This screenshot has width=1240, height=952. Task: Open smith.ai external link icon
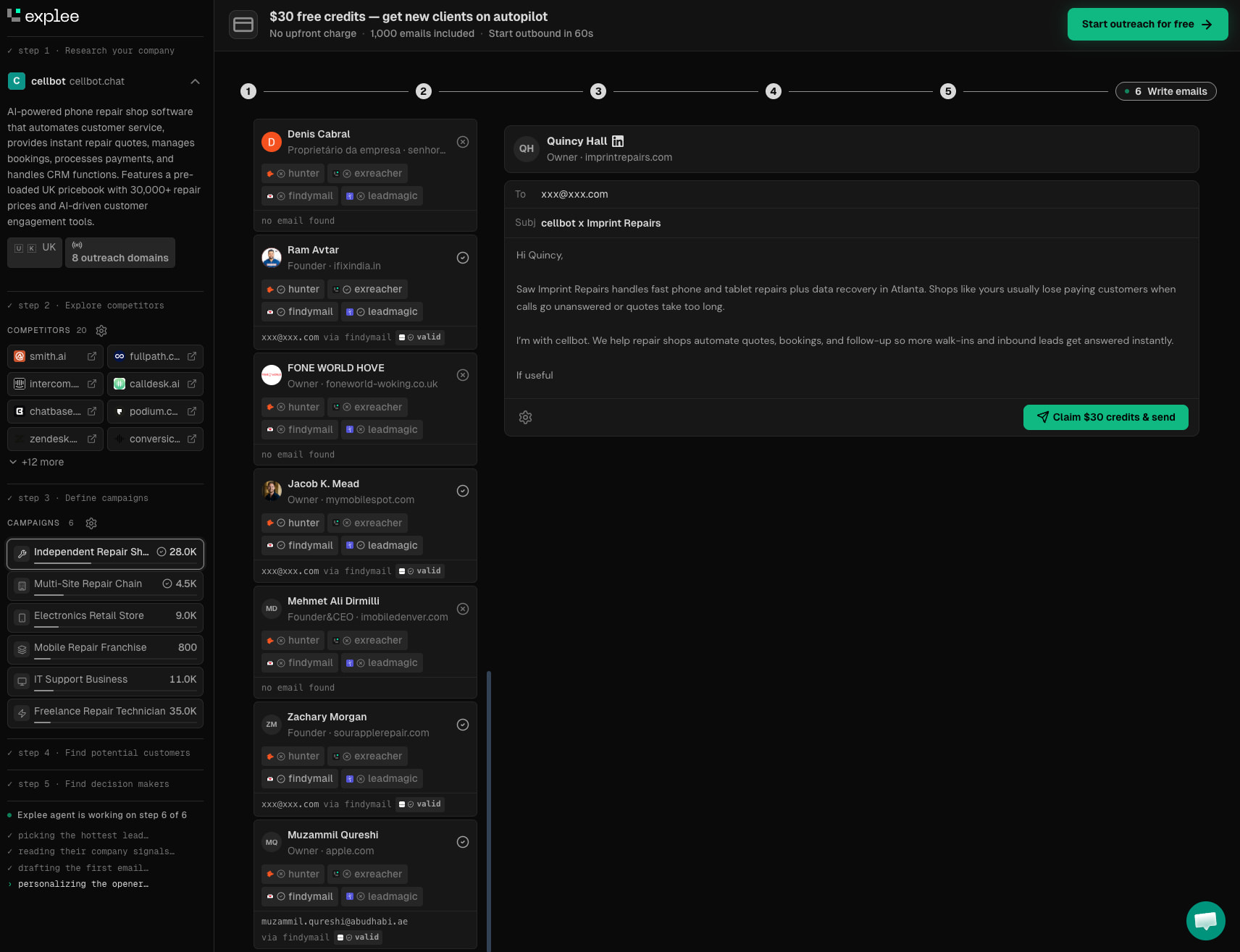[92, 356]
